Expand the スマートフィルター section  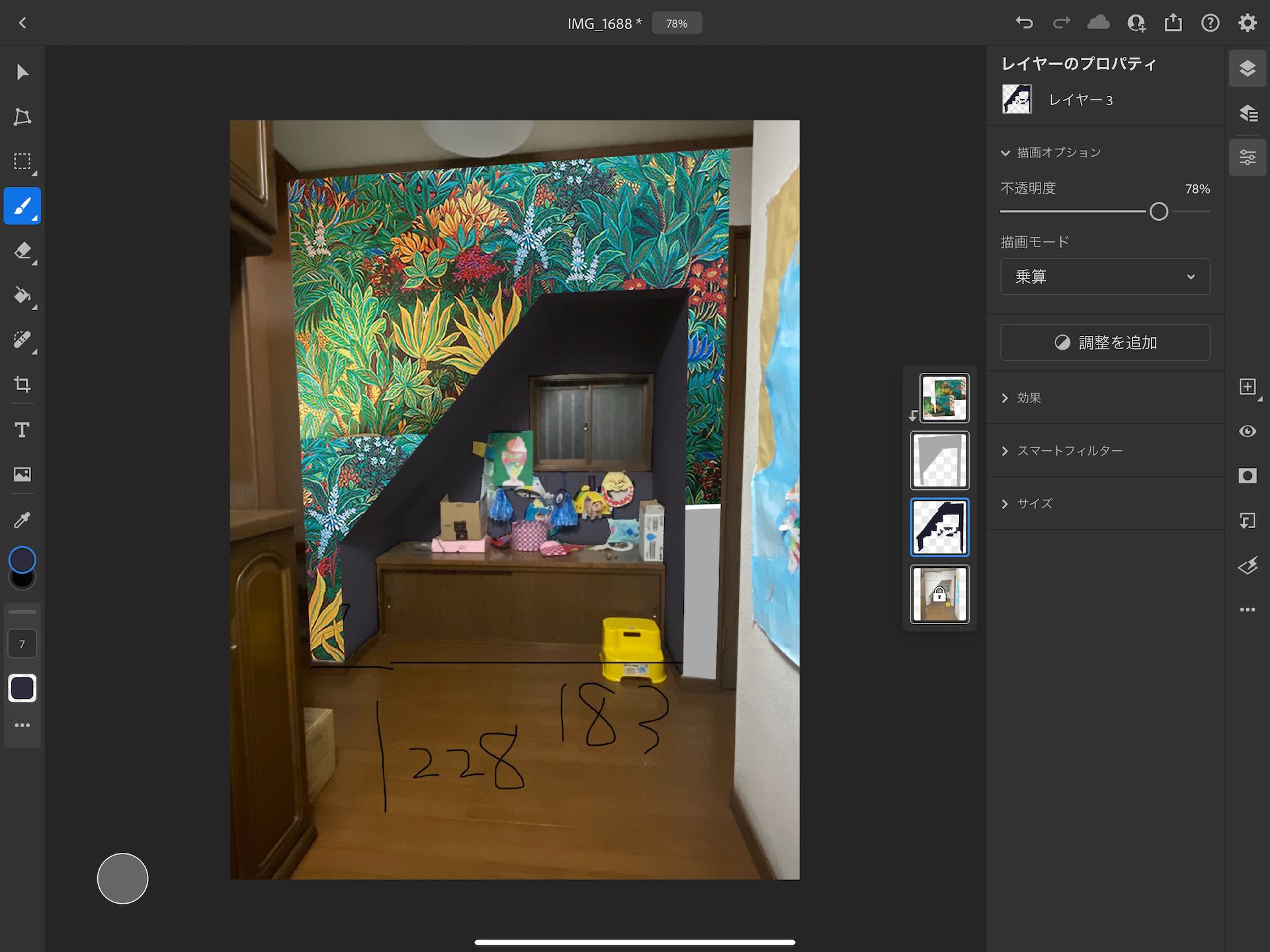[x=1069, y=451]
